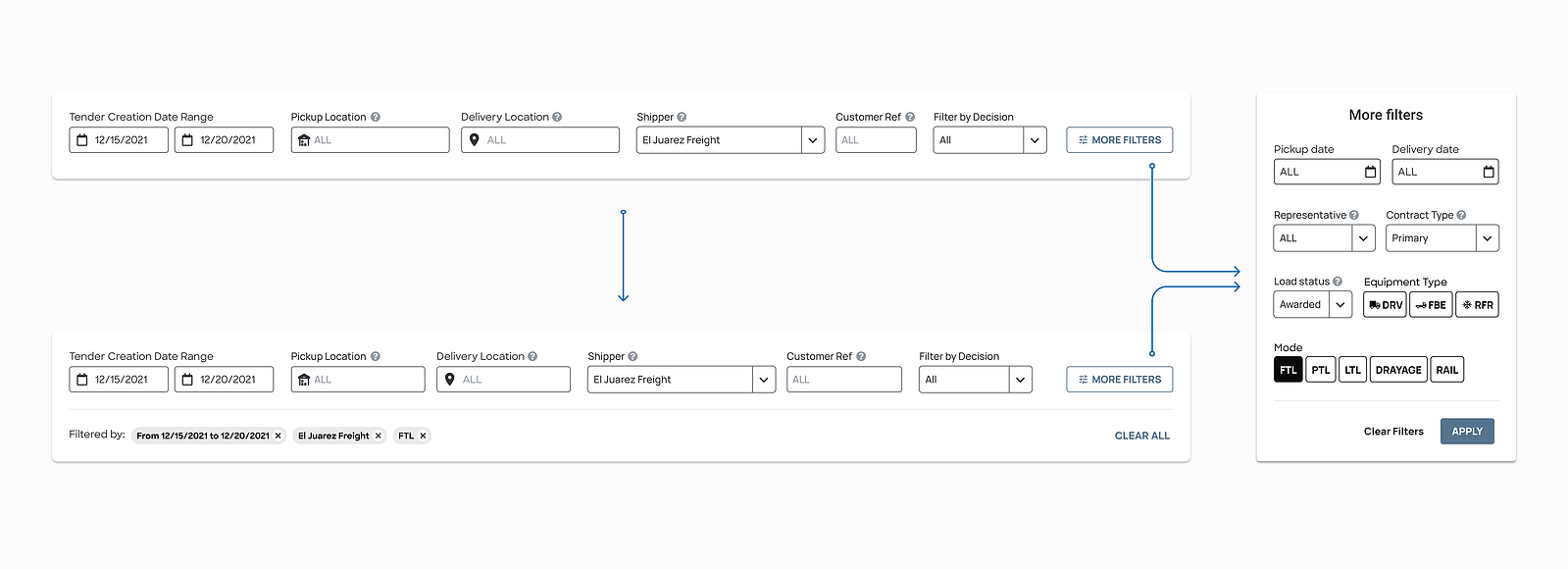
Task: Click the top MORE FILTERS button
Action: [1120, 140]
